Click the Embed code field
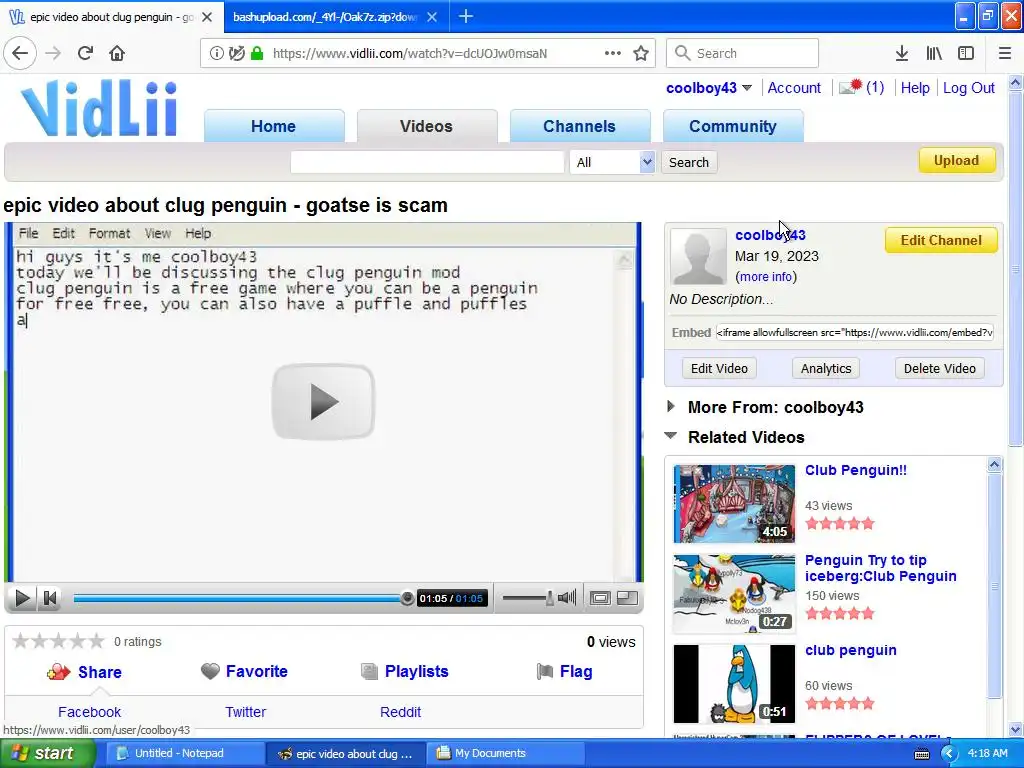 point(855,332)
